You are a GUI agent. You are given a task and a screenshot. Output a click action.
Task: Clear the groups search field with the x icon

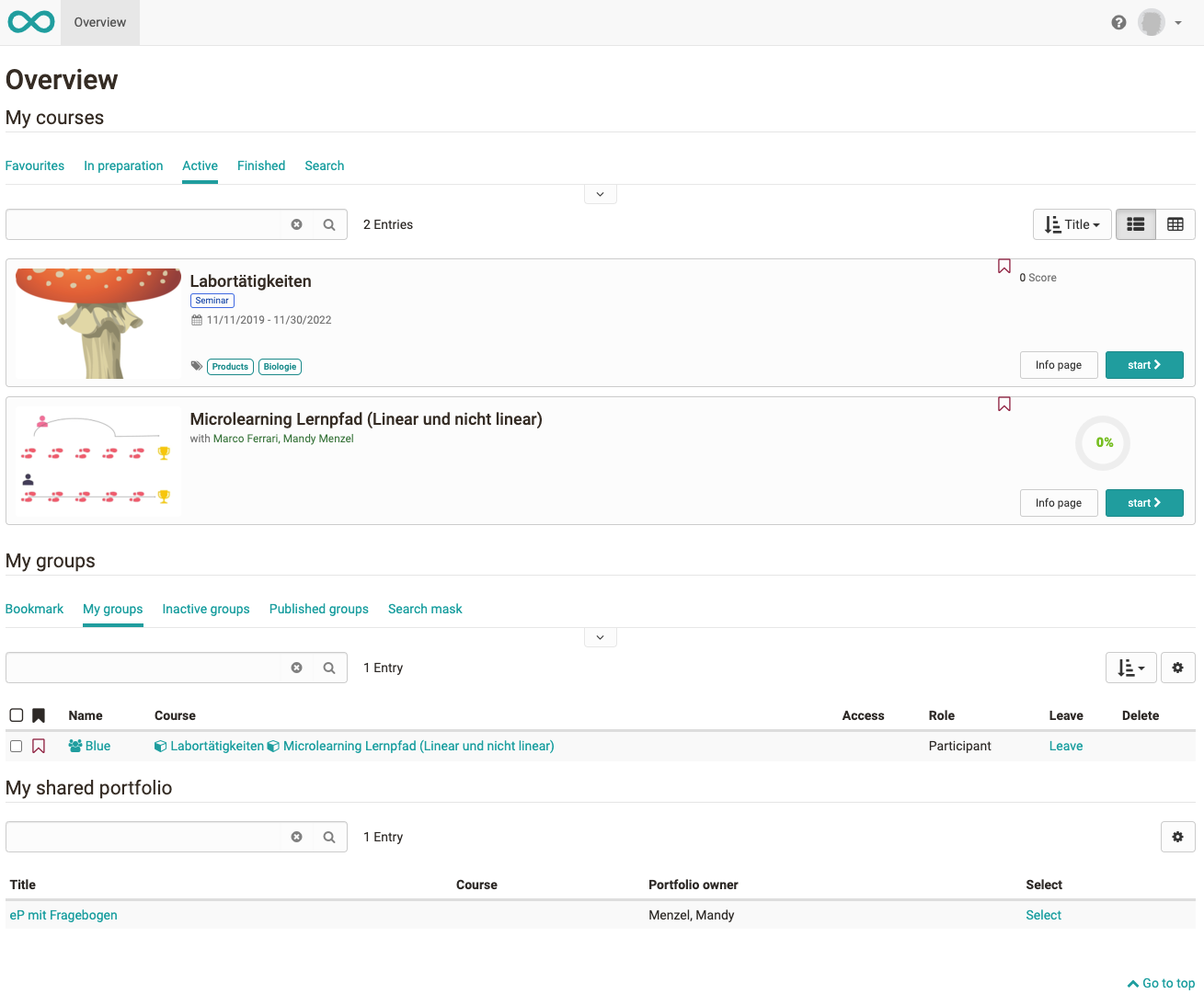(x=296, y=668)
